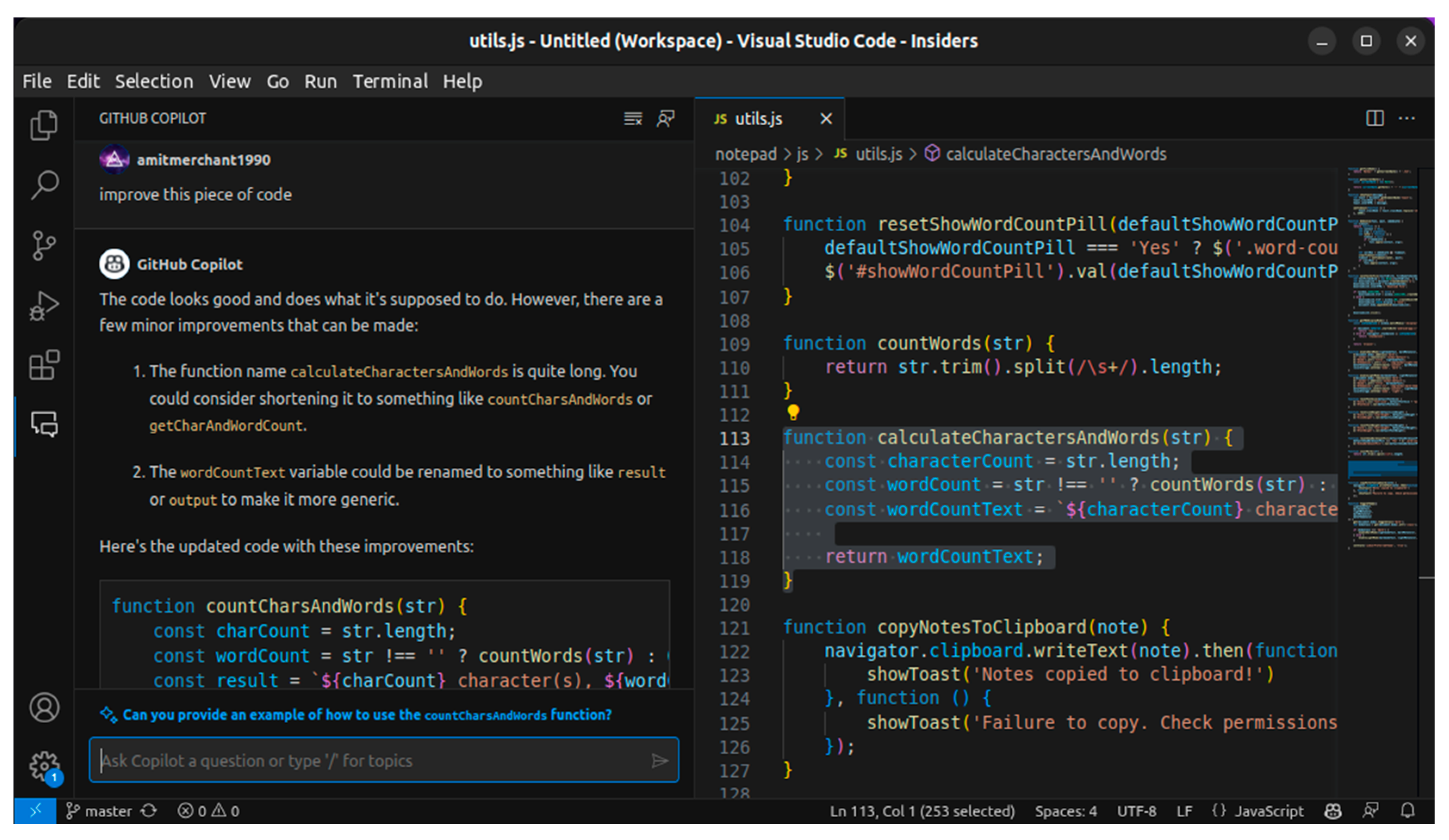1449x840 pixels.
Task: Click the lightbulb code action icon
Action: click(793, 412)
